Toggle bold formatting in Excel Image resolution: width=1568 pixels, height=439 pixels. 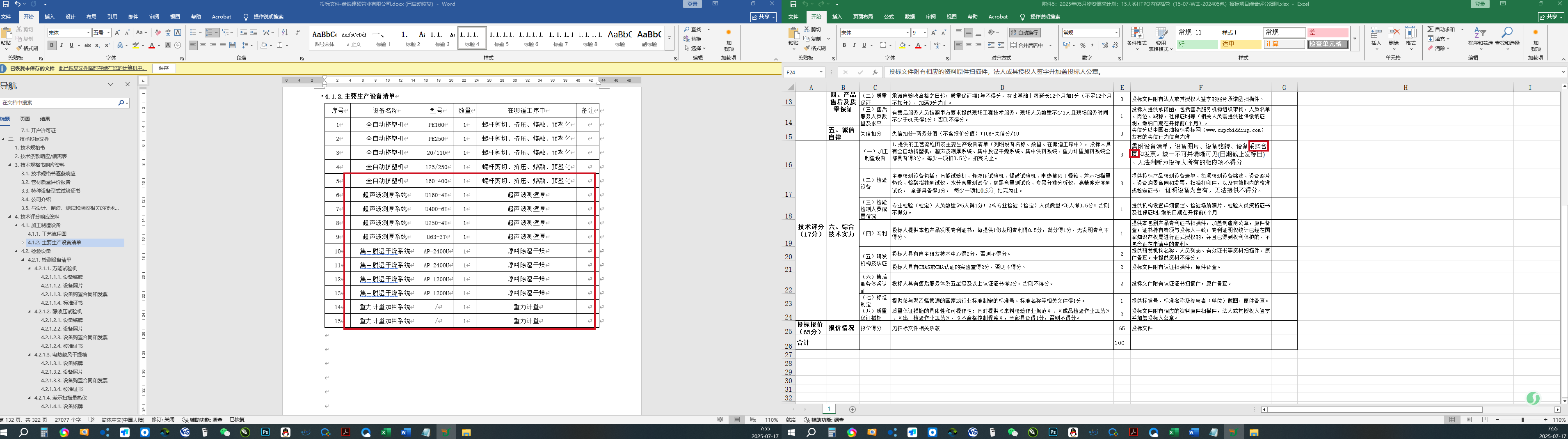coord(844,45)
